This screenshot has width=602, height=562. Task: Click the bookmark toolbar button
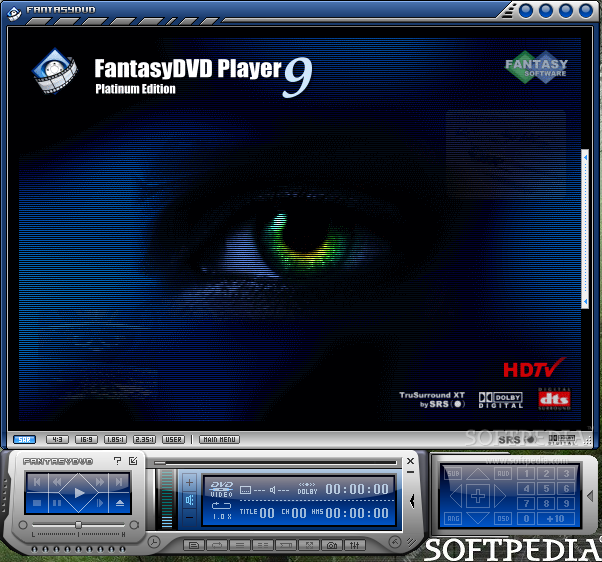[286, 545]
